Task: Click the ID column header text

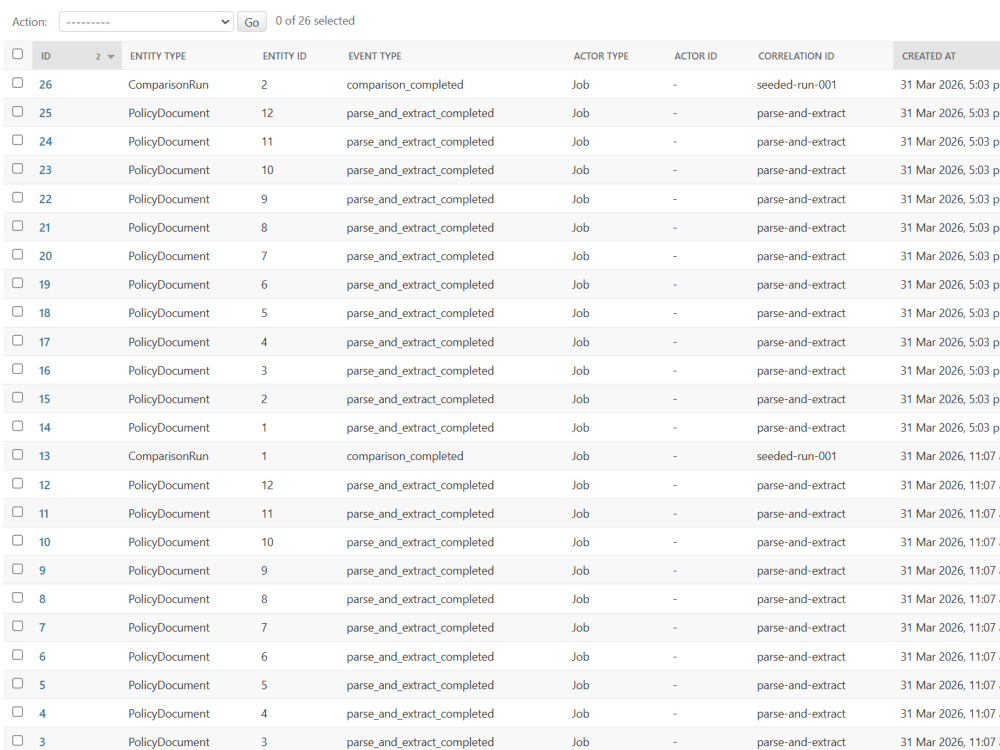Action: [x=45, y=56]
